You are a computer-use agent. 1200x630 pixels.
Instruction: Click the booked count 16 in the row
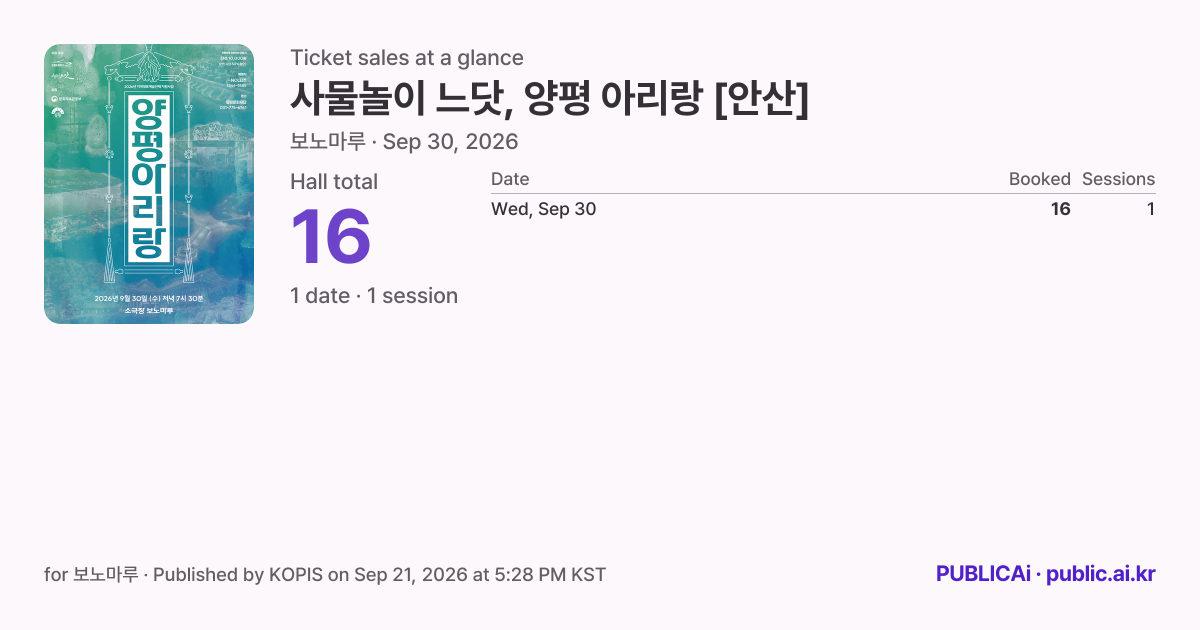click(x=1060, y=209)
